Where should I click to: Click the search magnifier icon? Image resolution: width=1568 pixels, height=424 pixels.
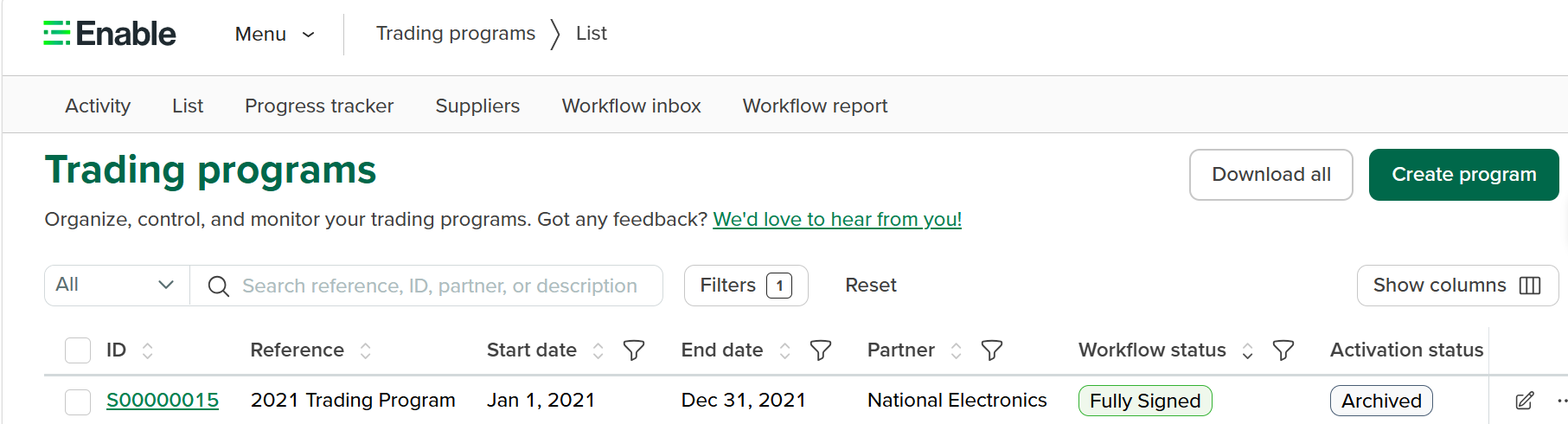(219, 286)
